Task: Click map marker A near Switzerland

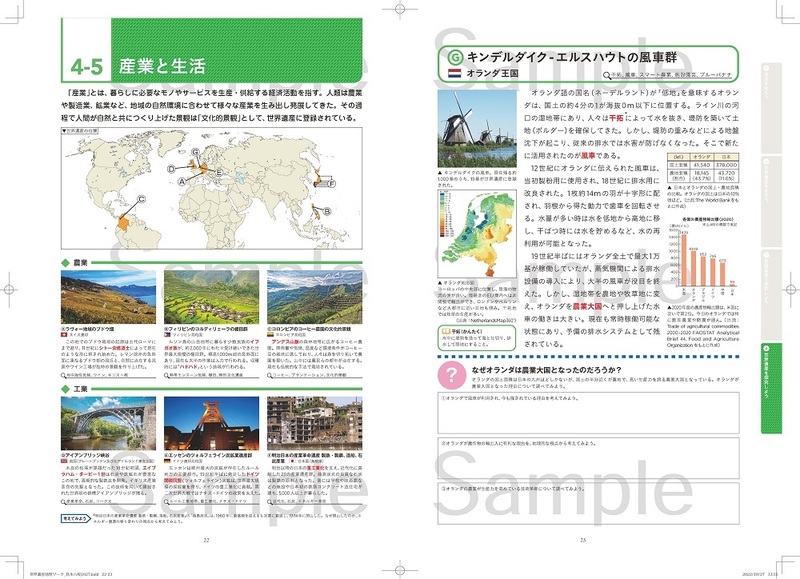Action: click(x=182, y=182)
